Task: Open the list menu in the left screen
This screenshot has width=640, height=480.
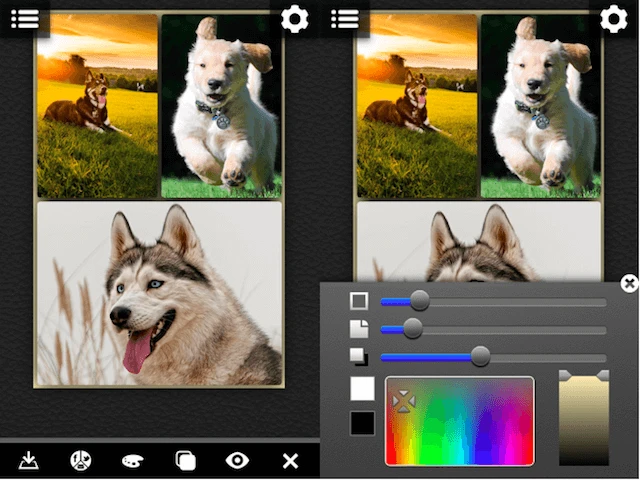Action: coord(25,18)
